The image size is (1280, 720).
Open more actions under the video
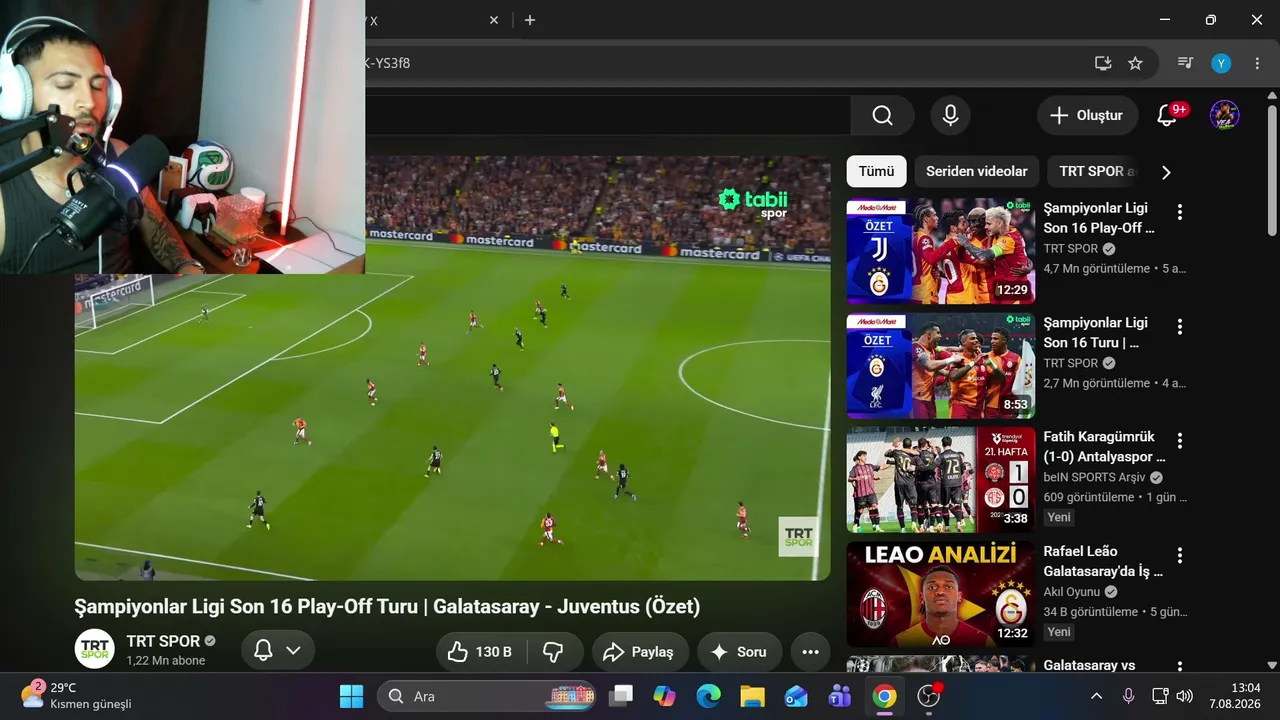coord(810,652)
